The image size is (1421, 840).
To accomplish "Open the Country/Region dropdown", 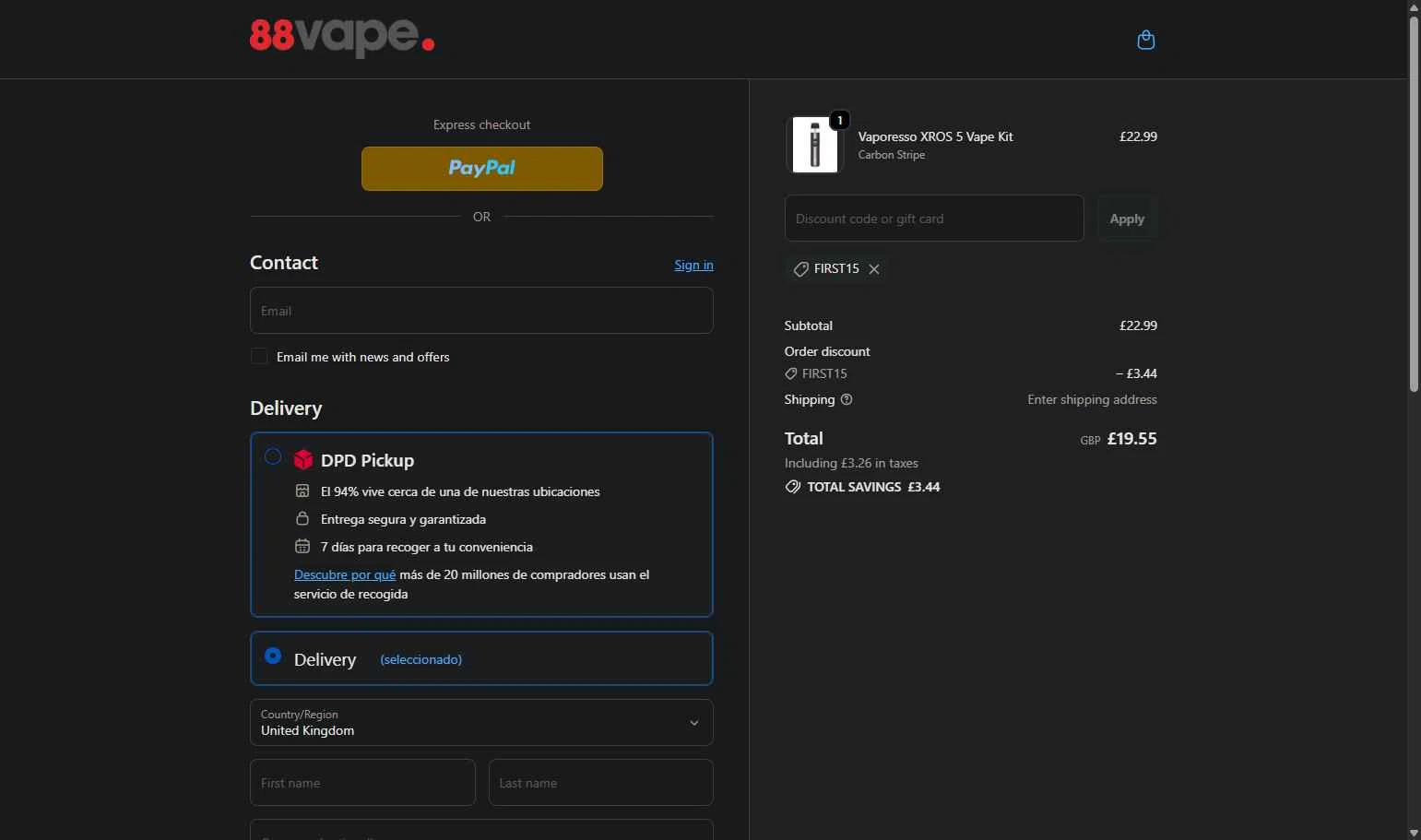I will [481, 722].
